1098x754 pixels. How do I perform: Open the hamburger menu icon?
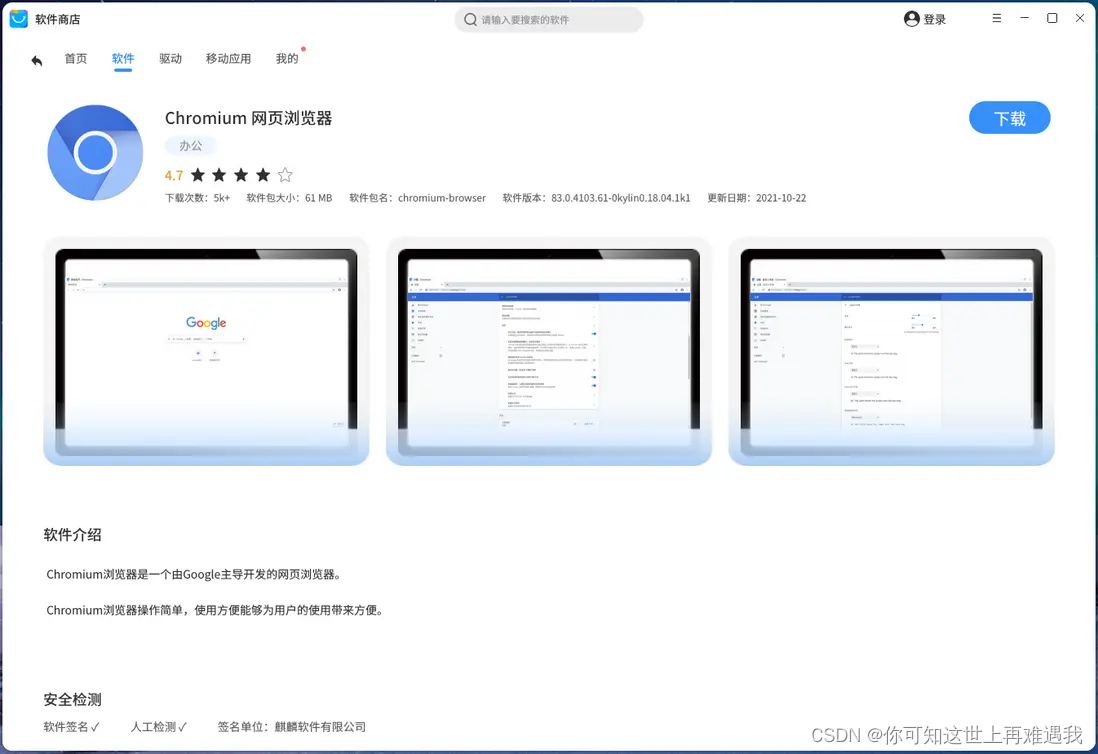[996, 18]
